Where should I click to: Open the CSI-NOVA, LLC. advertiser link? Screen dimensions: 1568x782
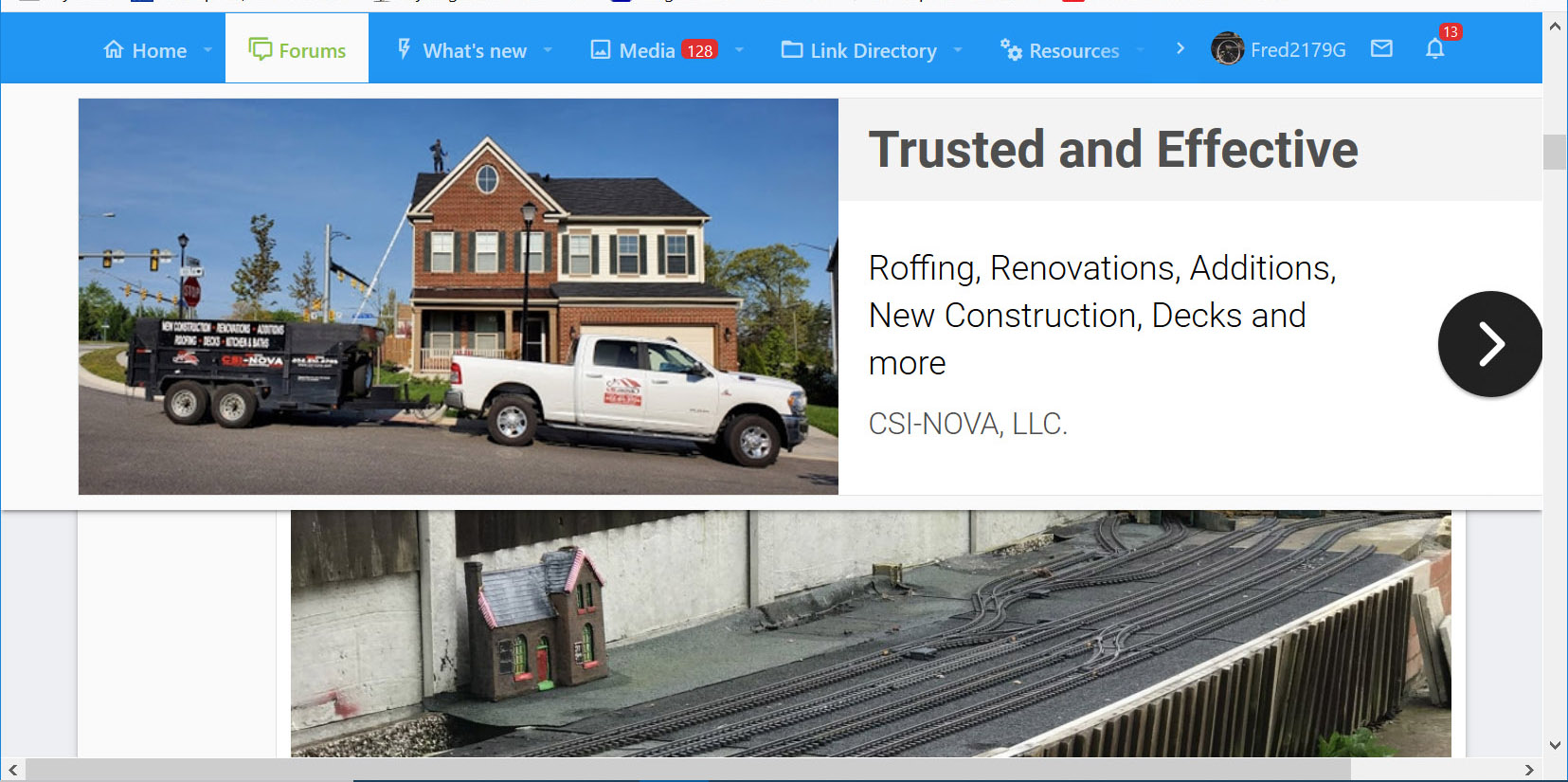pyautogui.click(x=967, y=424)
